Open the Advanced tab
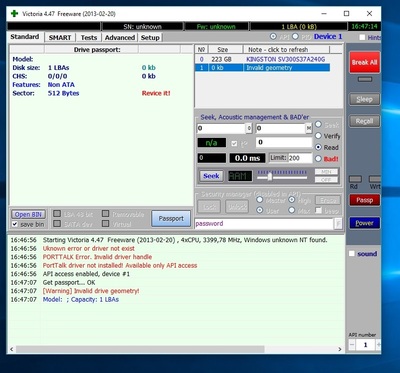This screenshot has height=373, width=400. (x=120, y=38)
